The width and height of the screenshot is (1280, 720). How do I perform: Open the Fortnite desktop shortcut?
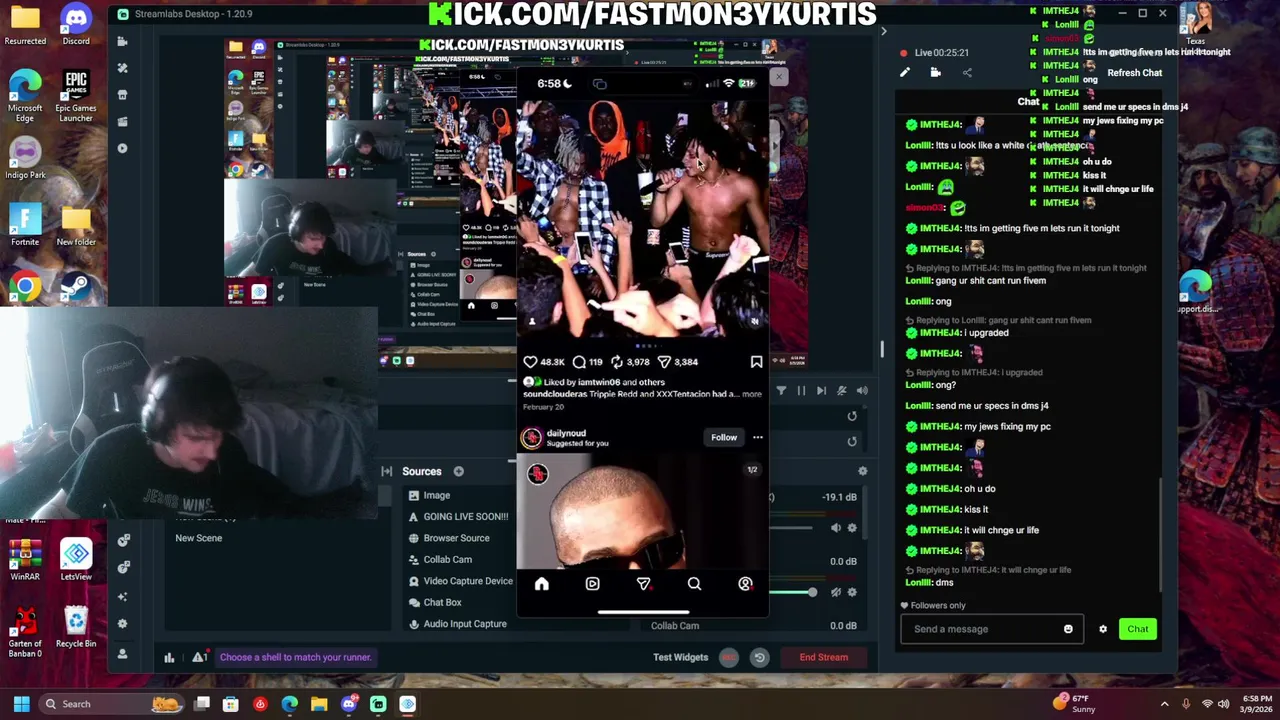click(25, 225)
